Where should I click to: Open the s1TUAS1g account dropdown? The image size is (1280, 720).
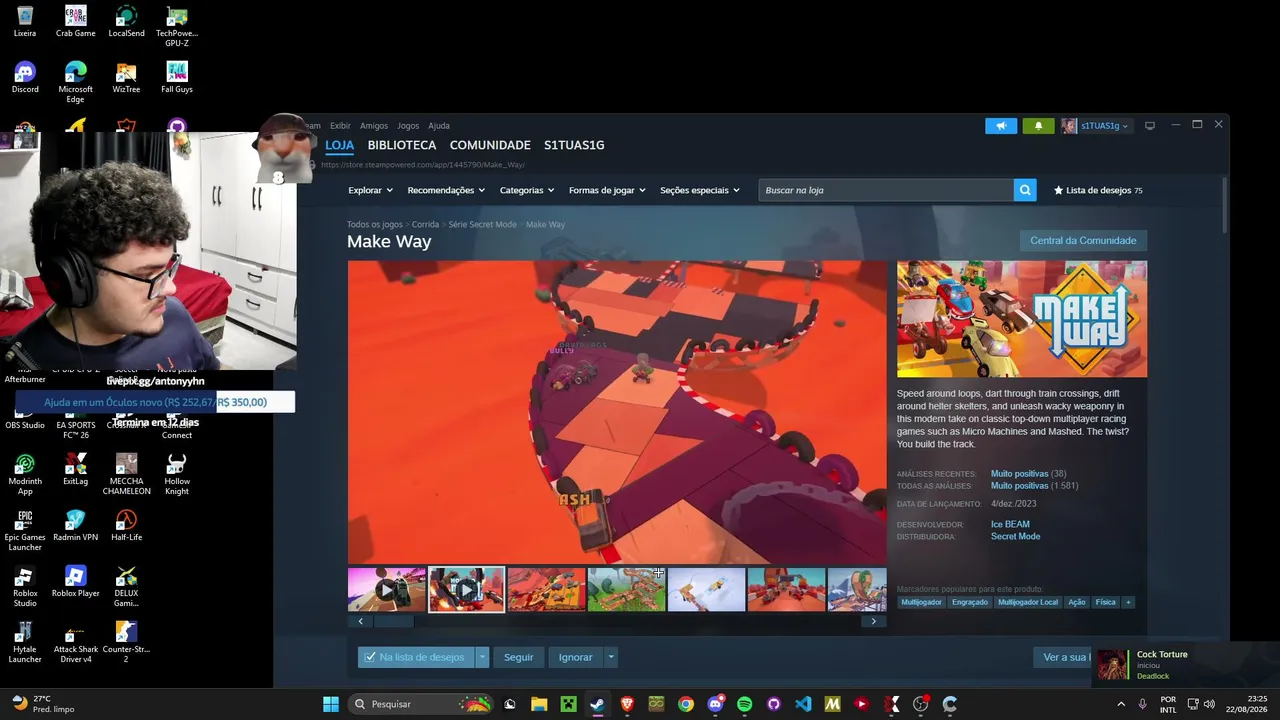(x=1096, y=126)
